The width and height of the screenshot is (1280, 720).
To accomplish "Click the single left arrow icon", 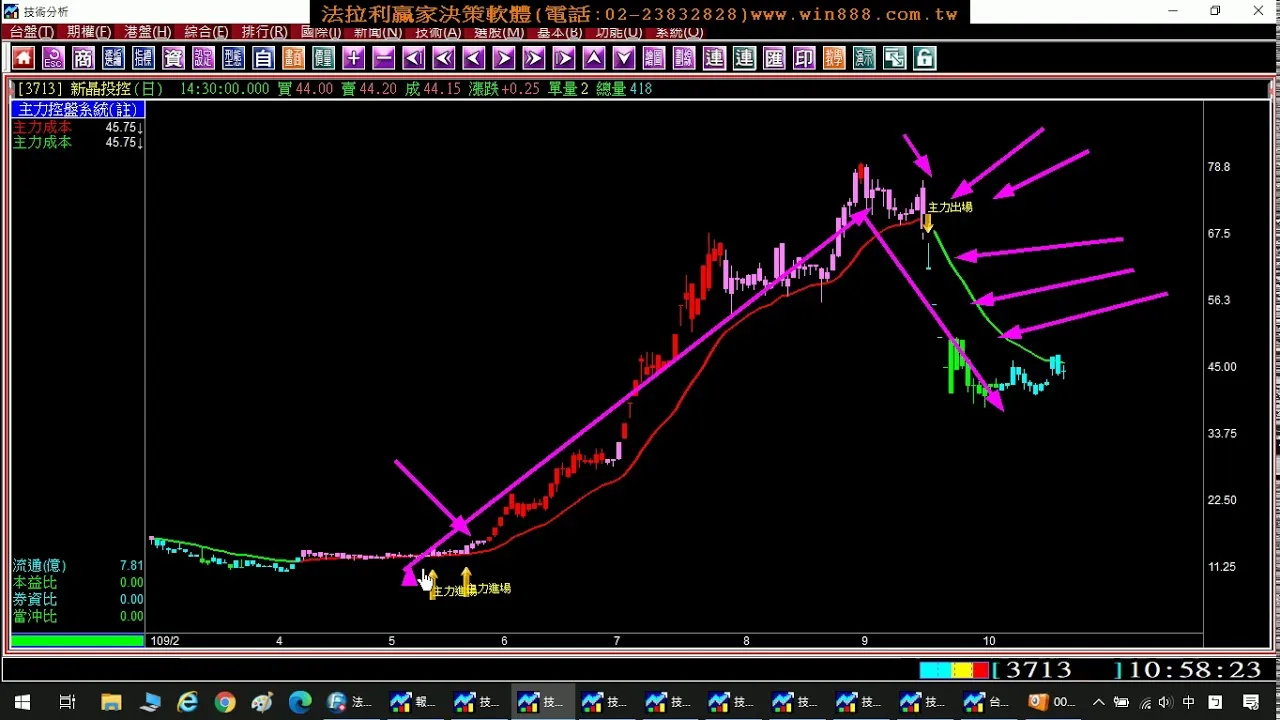I will [x=474, y=58].
